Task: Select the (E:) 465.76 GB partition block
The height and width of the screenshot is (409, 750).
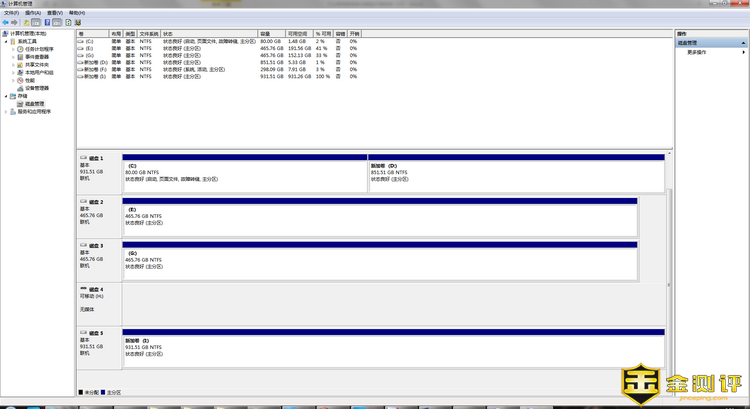Action: pyautogui.click(x=380, y=215)
